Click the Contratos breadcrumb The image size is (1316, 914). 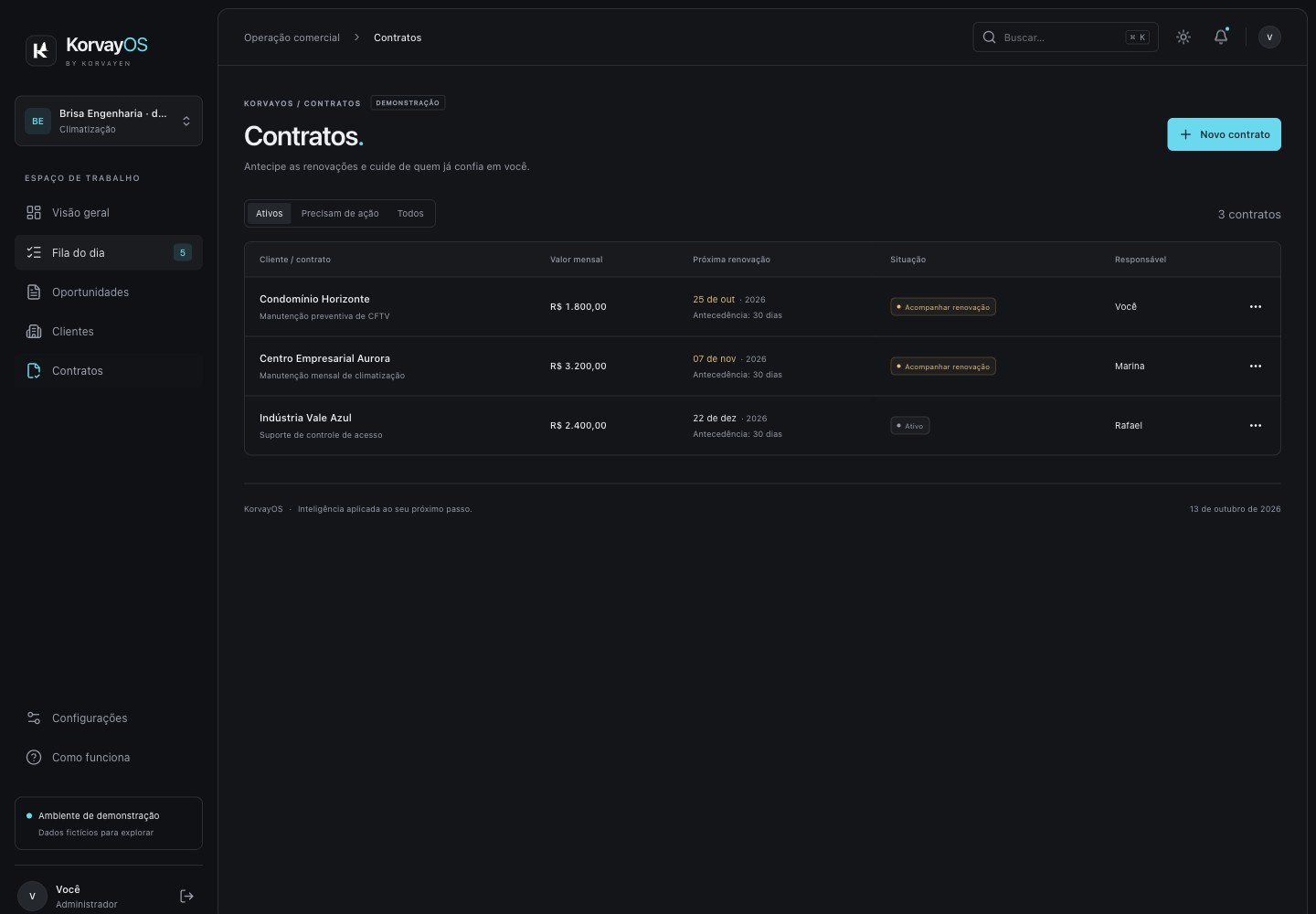pyautogui.click(x=398, y=37)
